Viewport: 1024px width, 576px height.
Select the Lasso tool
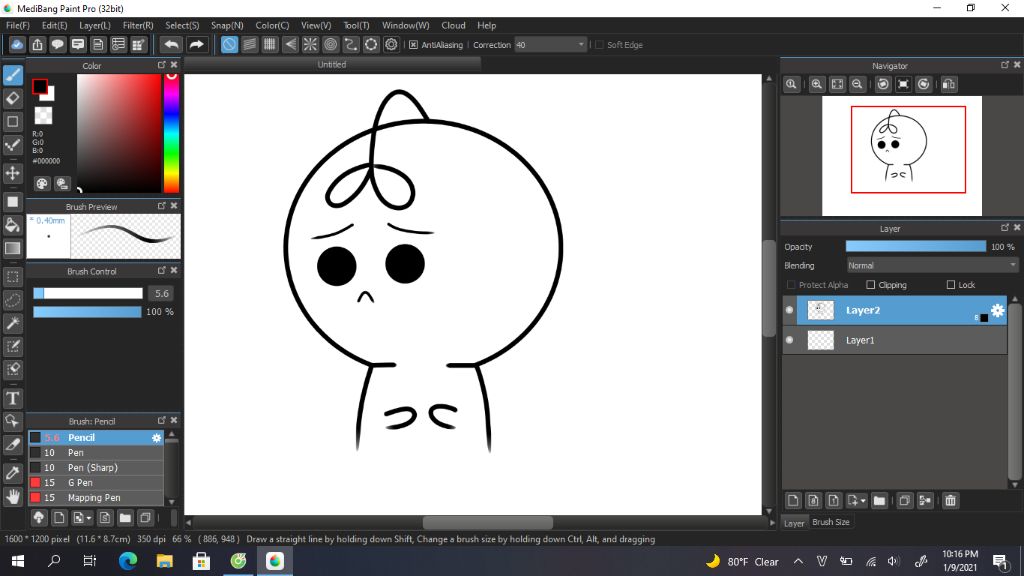click(13, 300)
